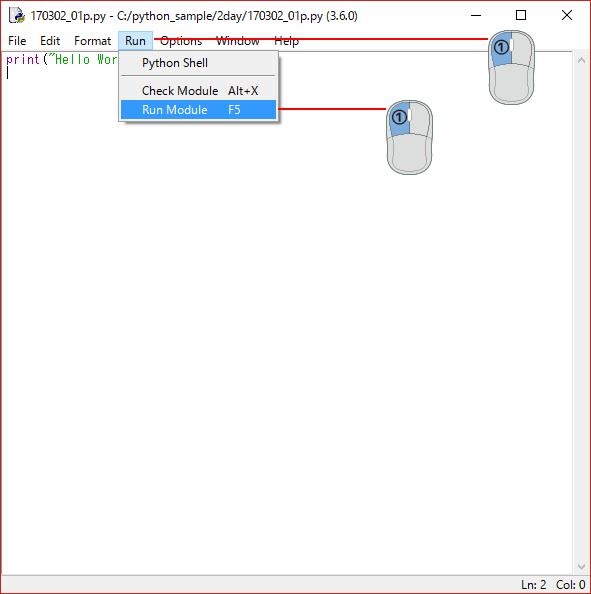This screenshot has height=594, width=591.
Task: Minimize the IDLE editor window
Action: pos(476,16)
